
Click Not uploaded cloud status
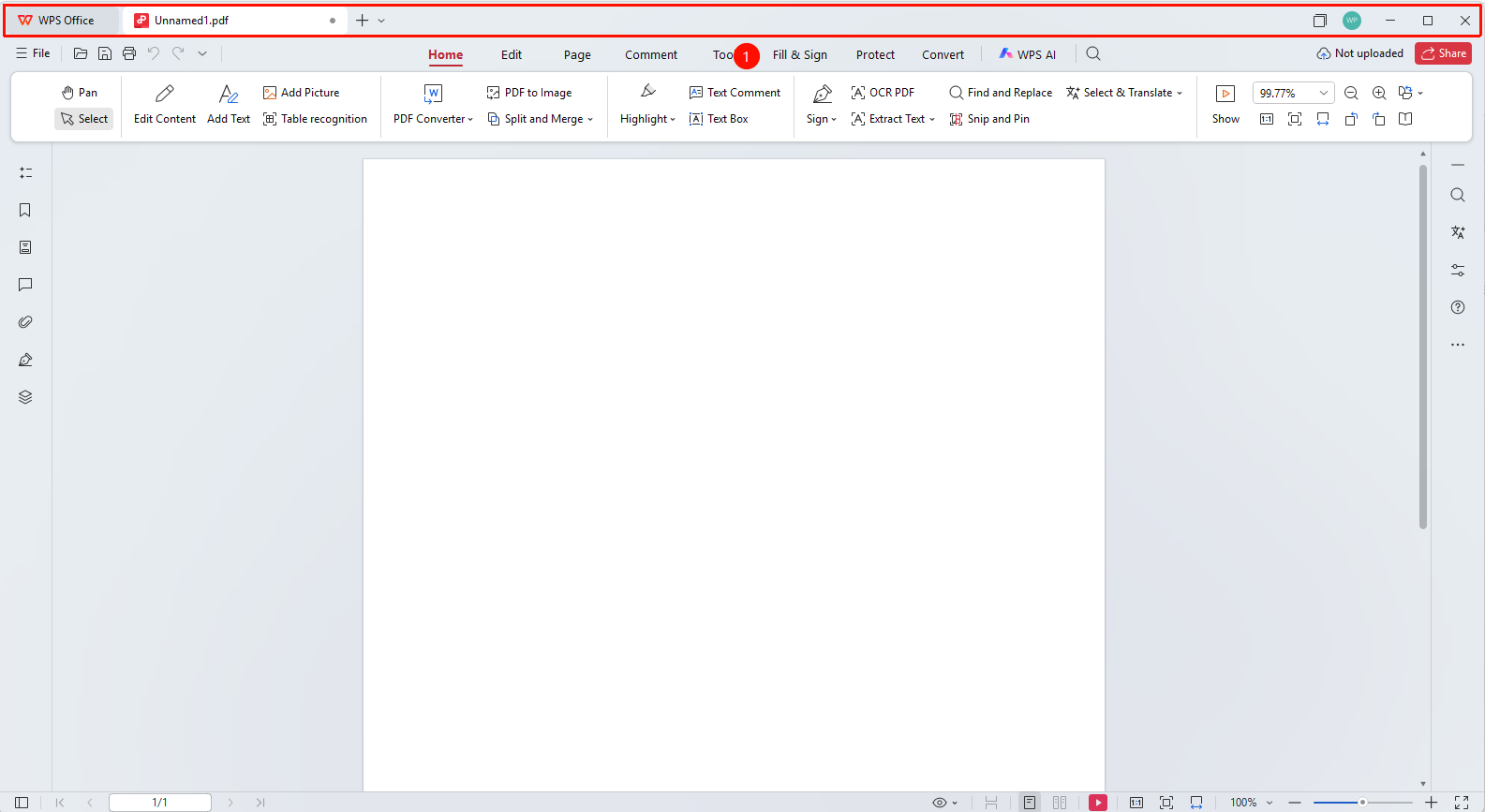click(x=1359, y=53)
